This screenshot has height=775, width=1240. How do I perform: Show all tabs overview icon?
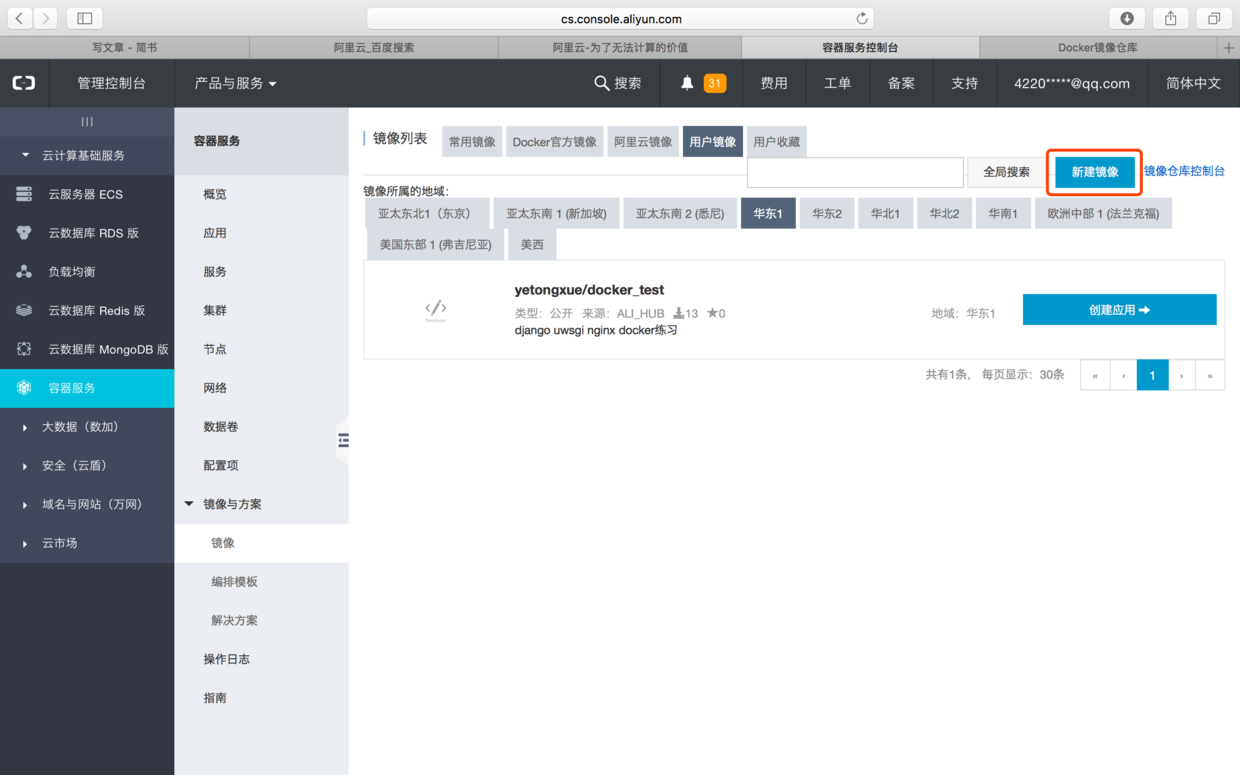1213,18
